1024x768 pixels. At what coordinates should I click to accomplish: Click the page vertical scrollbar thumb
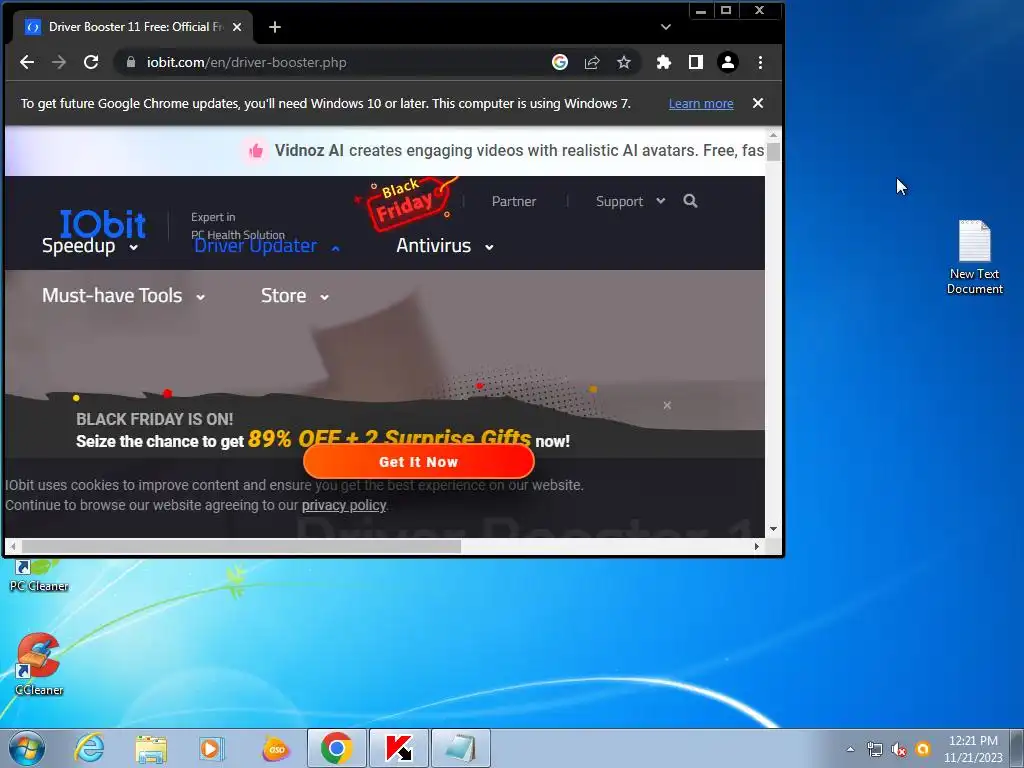[773, 152]
